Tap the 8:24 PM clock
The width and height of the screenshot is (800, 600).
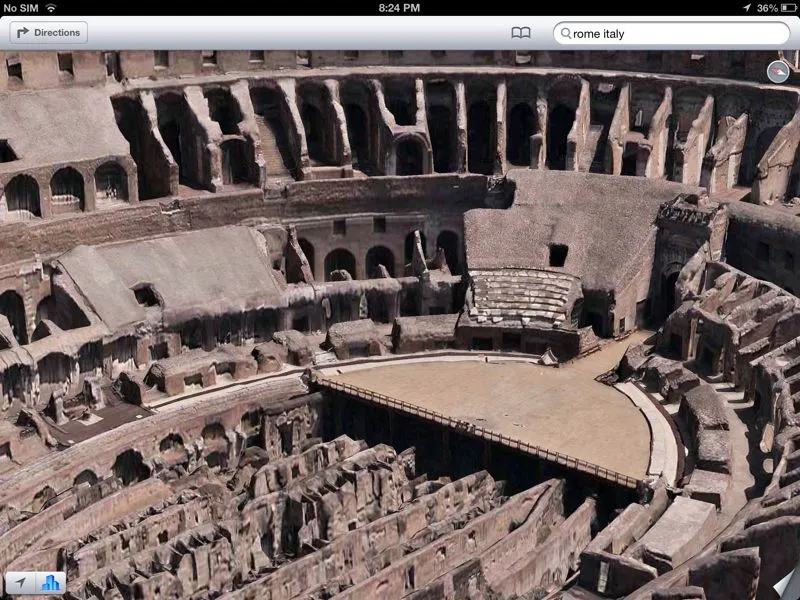[x=399, y=7]
